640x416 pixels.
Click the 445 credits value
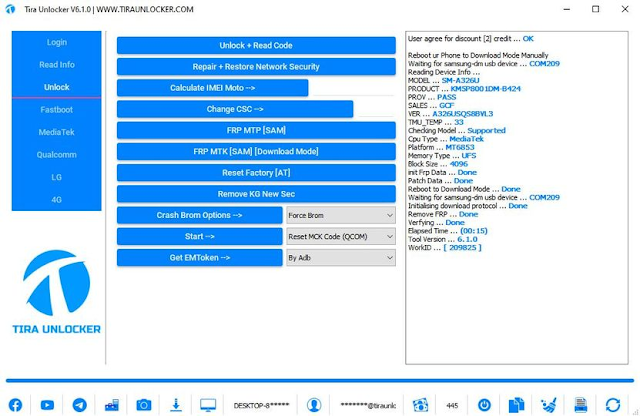[x=452, y=405]
